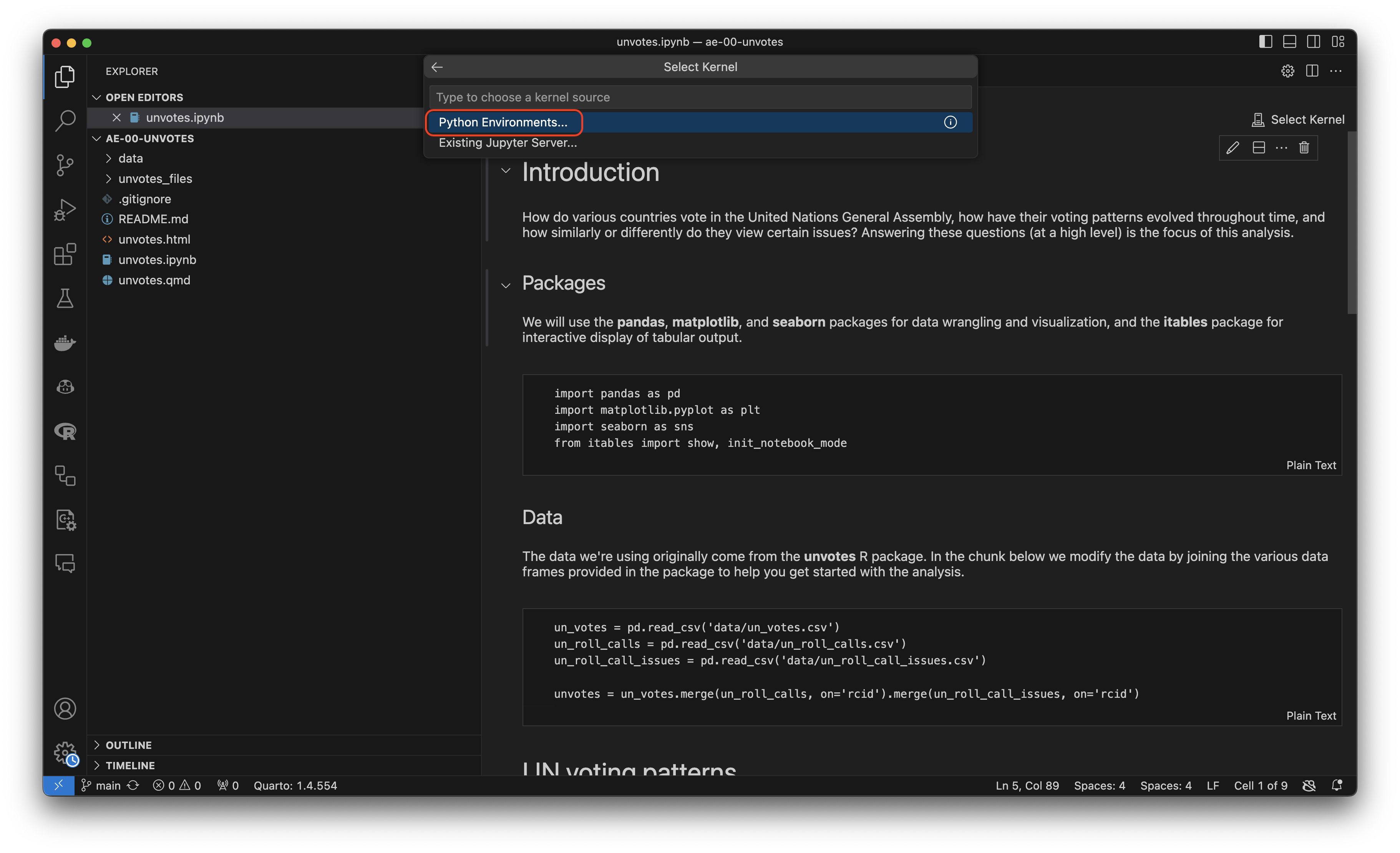
Task: Click the edit cell pencil icon
Action: coord(1232,148)
